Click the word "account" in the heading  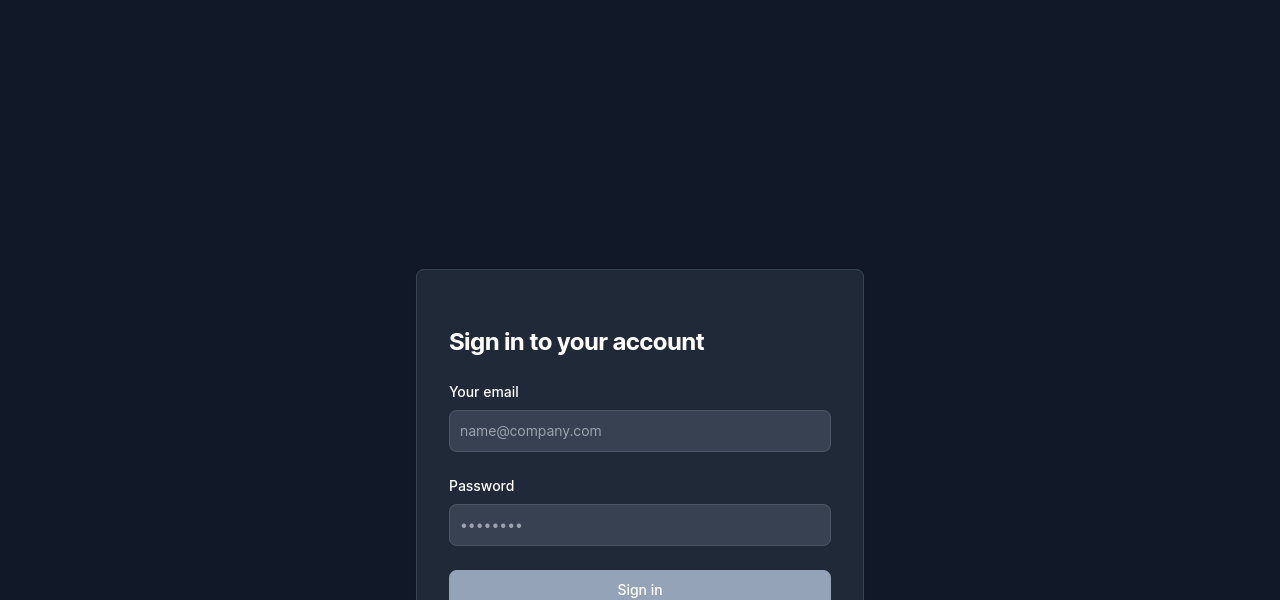coord(658,342)
